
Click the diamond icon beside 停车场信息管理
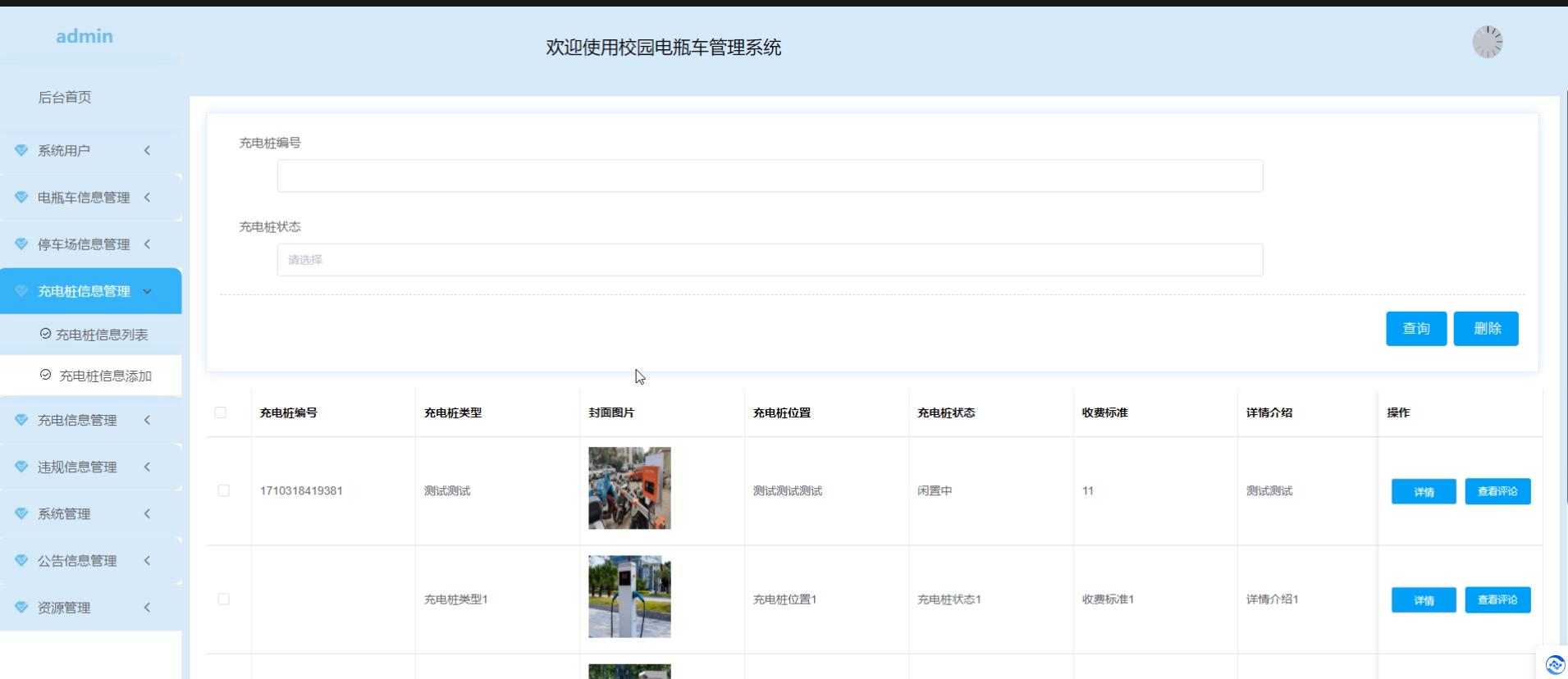[21, 244]
